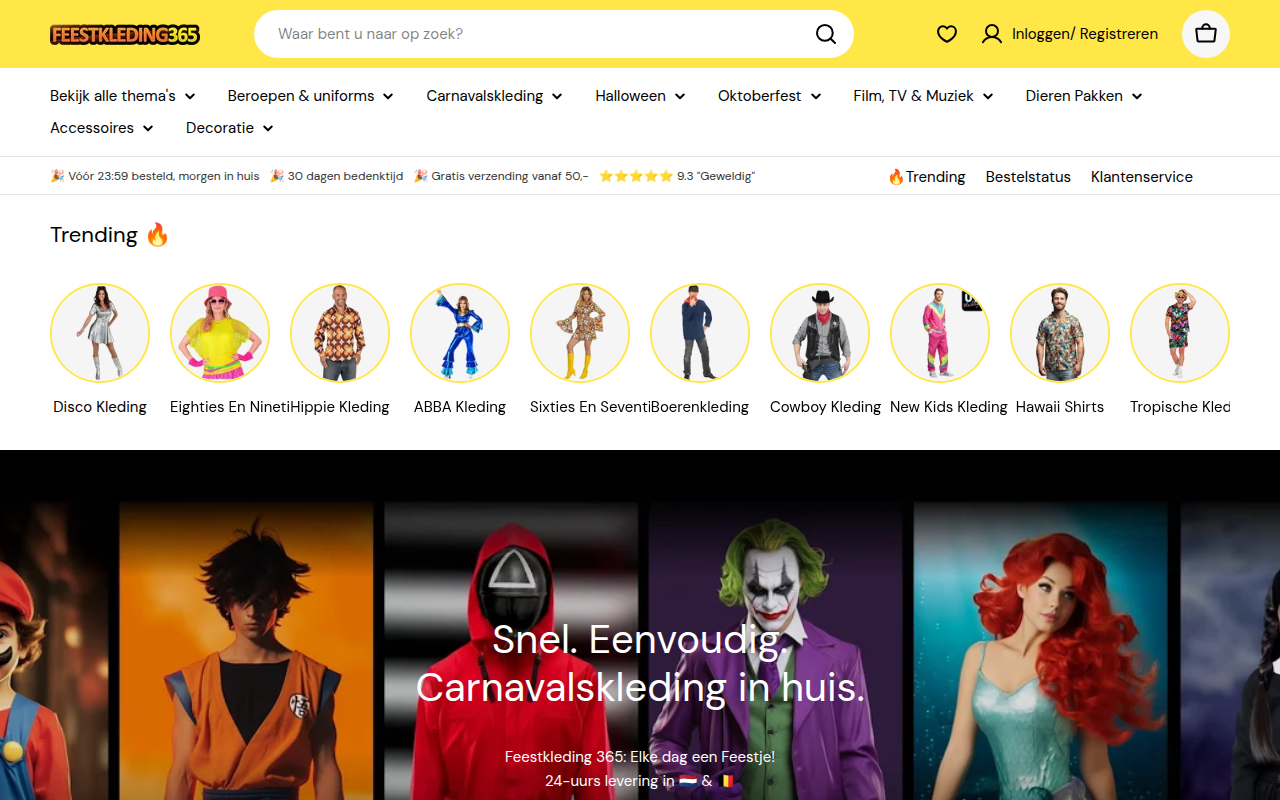Select Disco Kleding category thumbnail
Image resolution: width=1280 pixels, height=800 pixels.
(100, 333)
